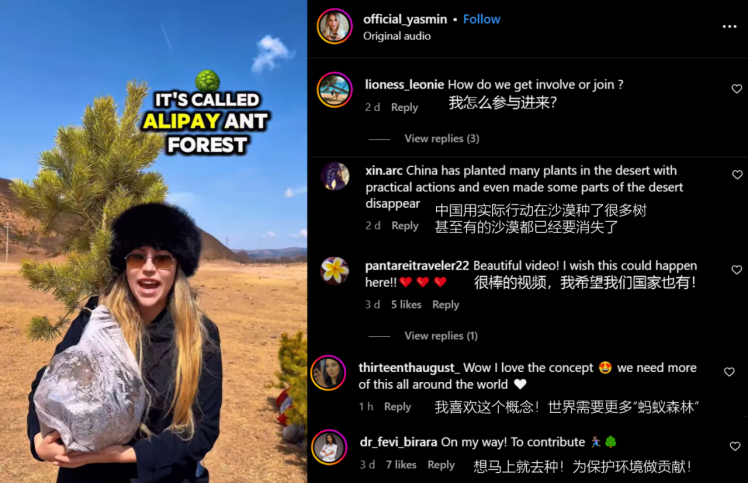The height and width of the screenshot is (484, 748).
Task: Click the Alipay Ant Forest video
Action: (x=154, y=241)
